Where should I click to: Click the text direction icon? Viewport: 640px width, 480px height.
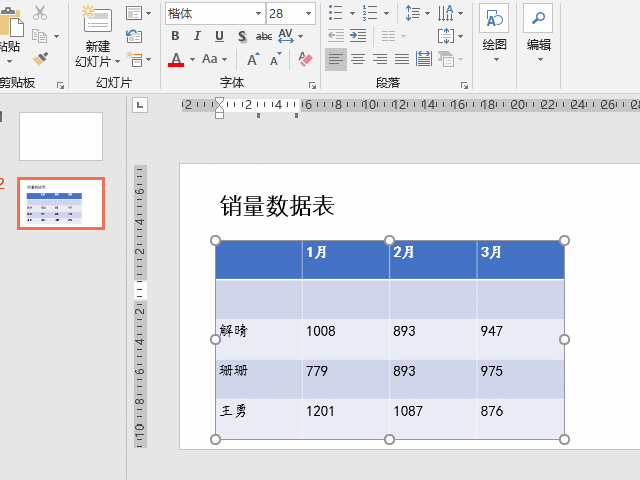click(x=445, y=13)
